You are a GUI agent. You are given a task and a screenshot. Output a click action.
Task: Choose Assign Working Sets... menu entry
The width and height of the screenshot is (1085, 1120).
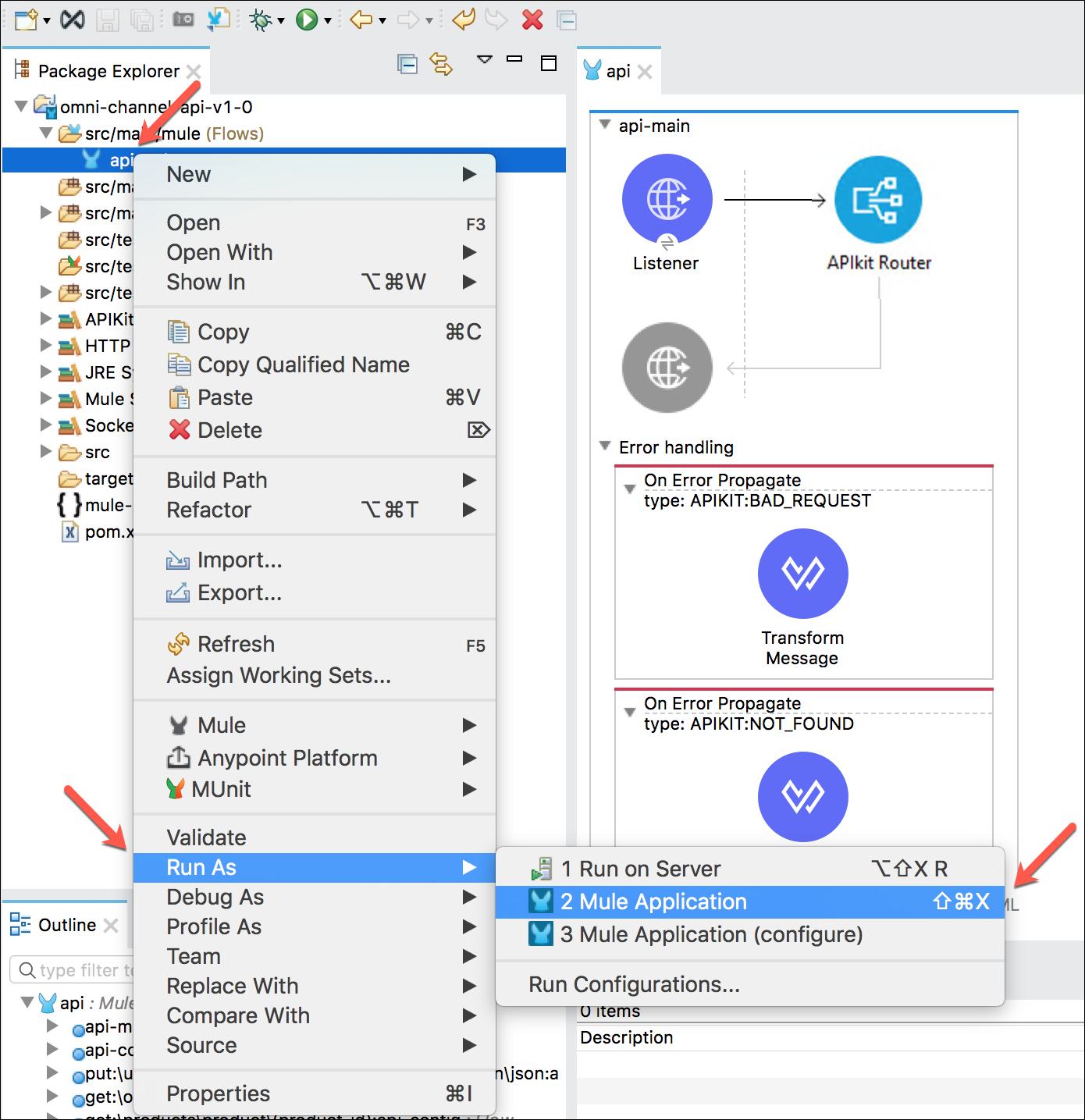click(x=315, y=675)
